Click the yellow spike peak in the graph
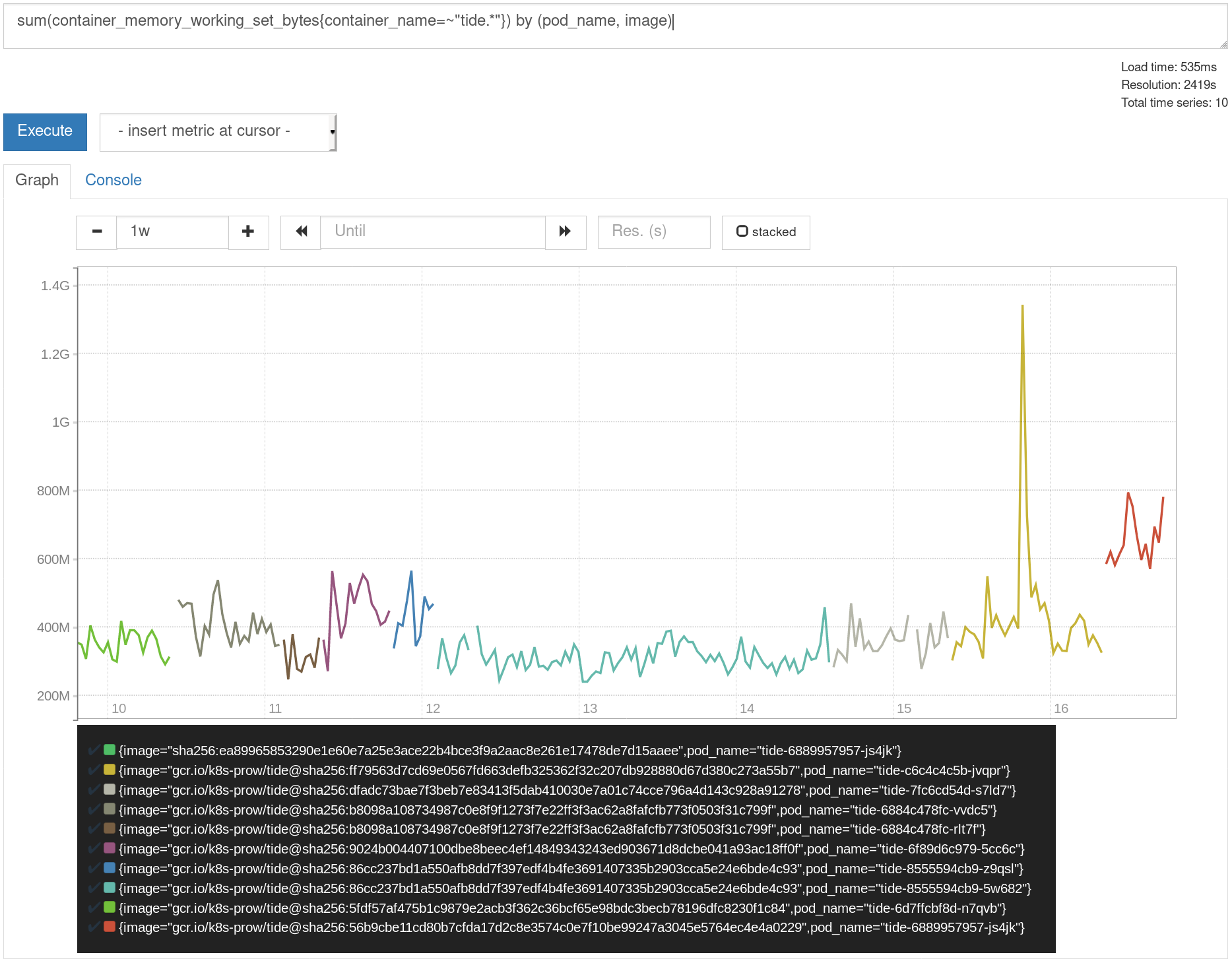The image size is (1232, 959). (x=1022, y=307)
